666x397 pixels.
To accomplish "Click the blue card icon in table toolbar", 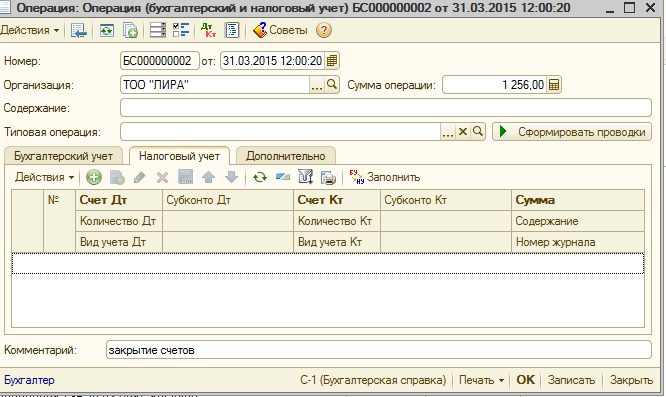I will click(282, 177).
